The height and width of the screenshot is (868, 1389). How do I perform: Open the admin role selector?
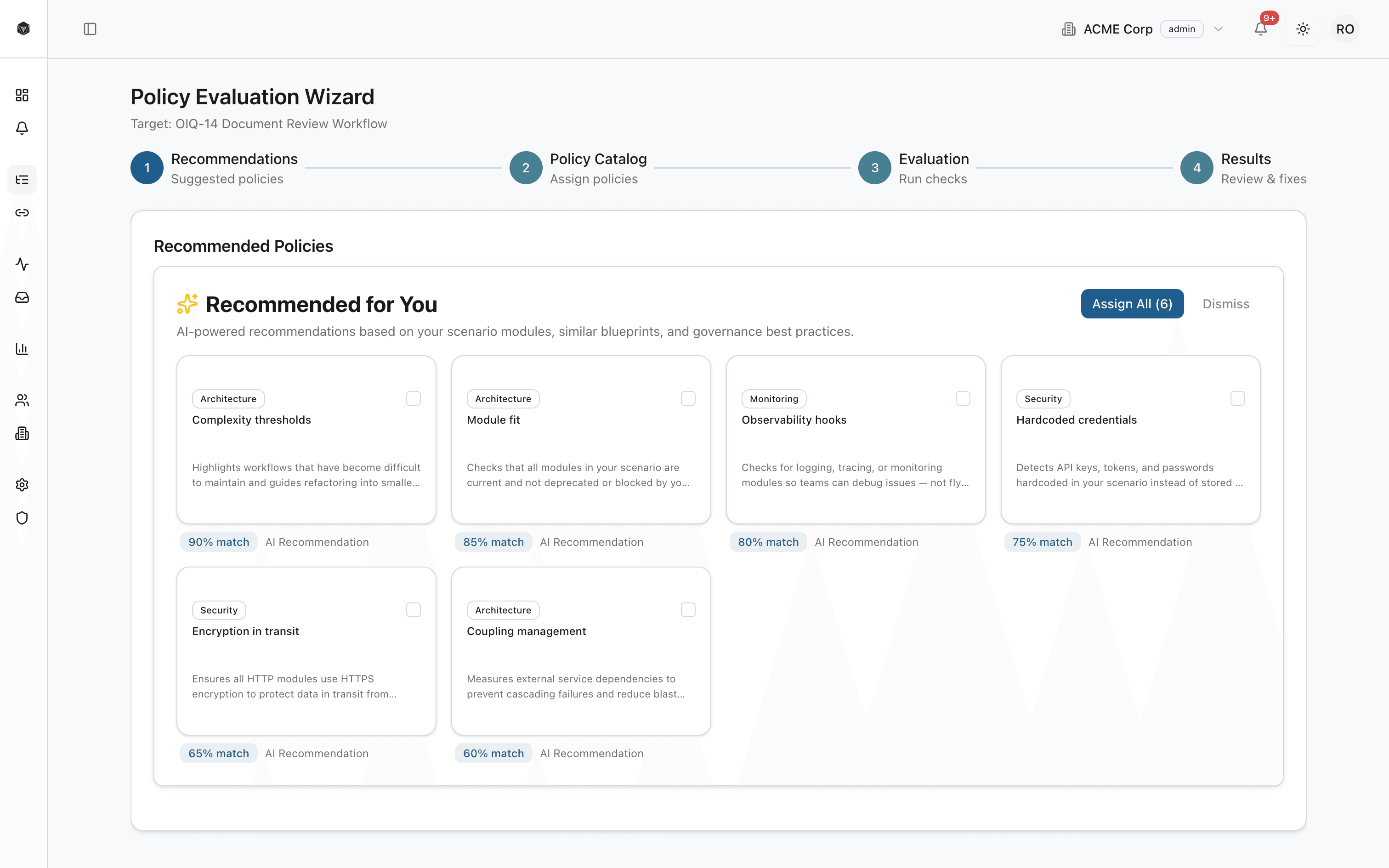coord(1181,28)
